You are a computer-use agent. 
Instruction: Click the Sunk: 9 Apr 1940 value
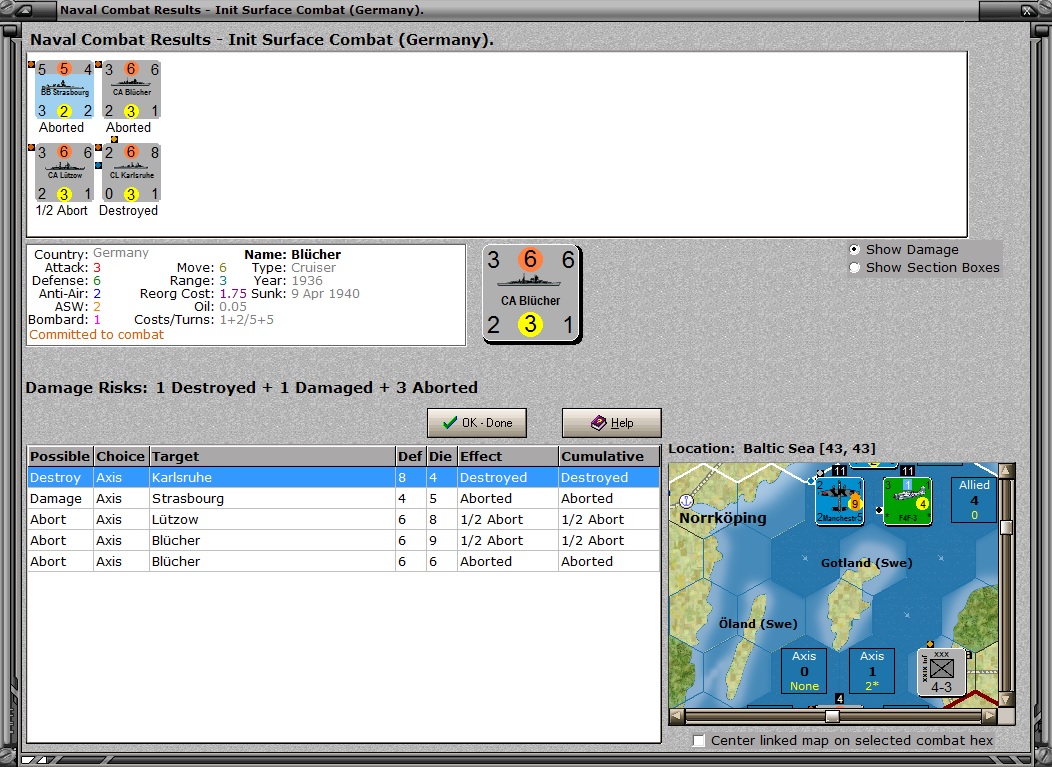click(325, 294)
